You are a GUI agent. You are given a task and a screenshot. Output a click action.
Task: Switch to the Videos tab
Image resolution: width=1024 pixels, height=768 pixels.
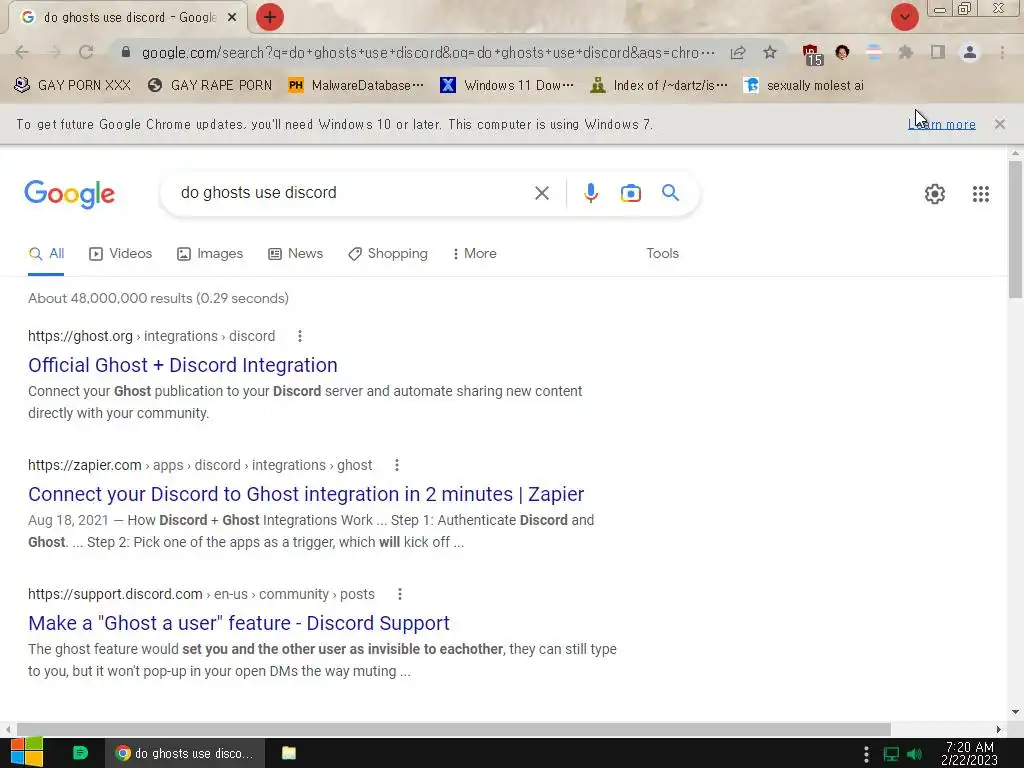120,253
